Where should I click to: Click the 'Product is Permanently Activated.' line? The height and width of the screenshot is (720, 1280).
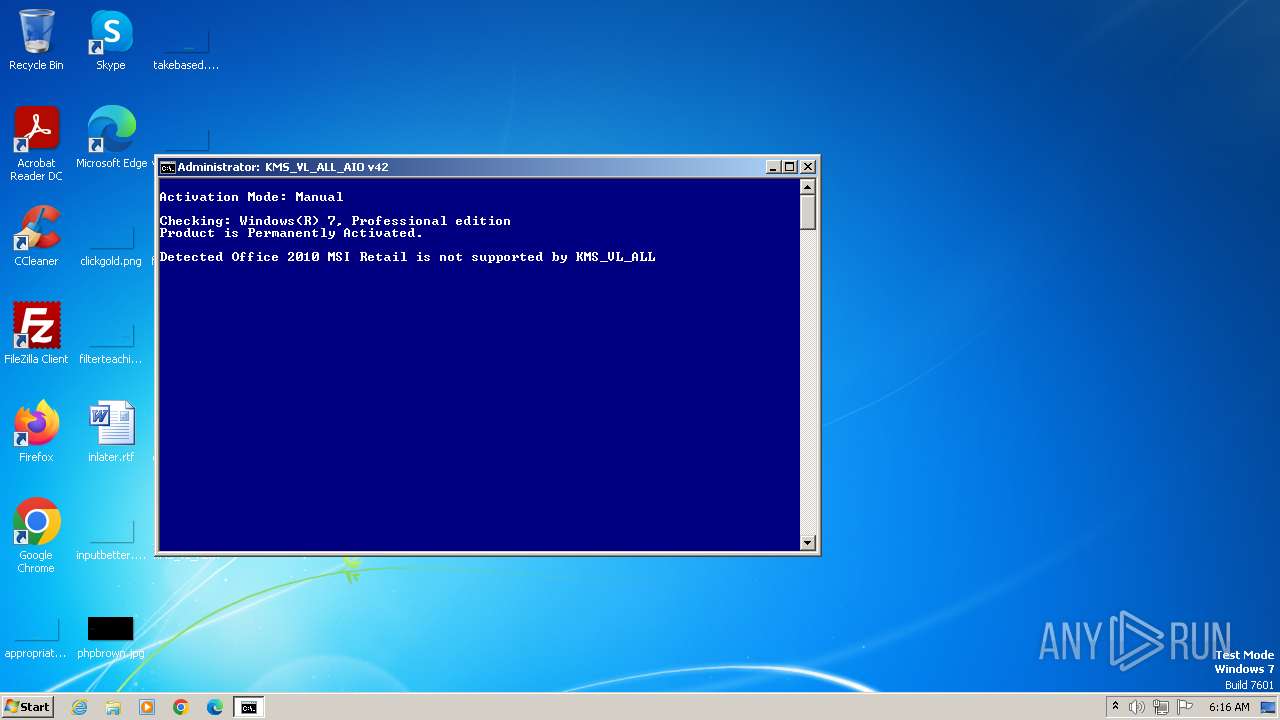291,233
